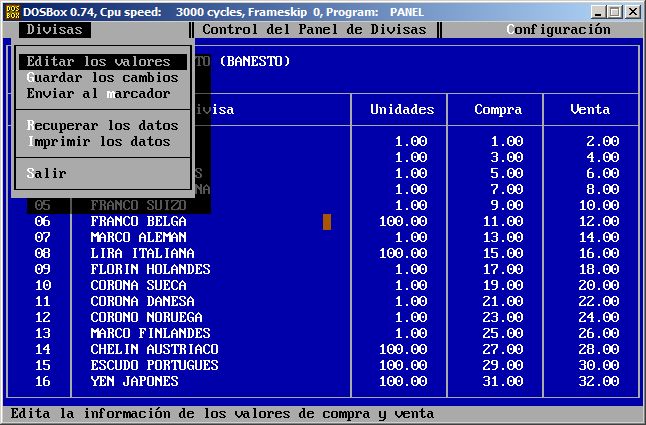Select the YEN JAPONES row
646x425 pixels.
click(134, 382)
